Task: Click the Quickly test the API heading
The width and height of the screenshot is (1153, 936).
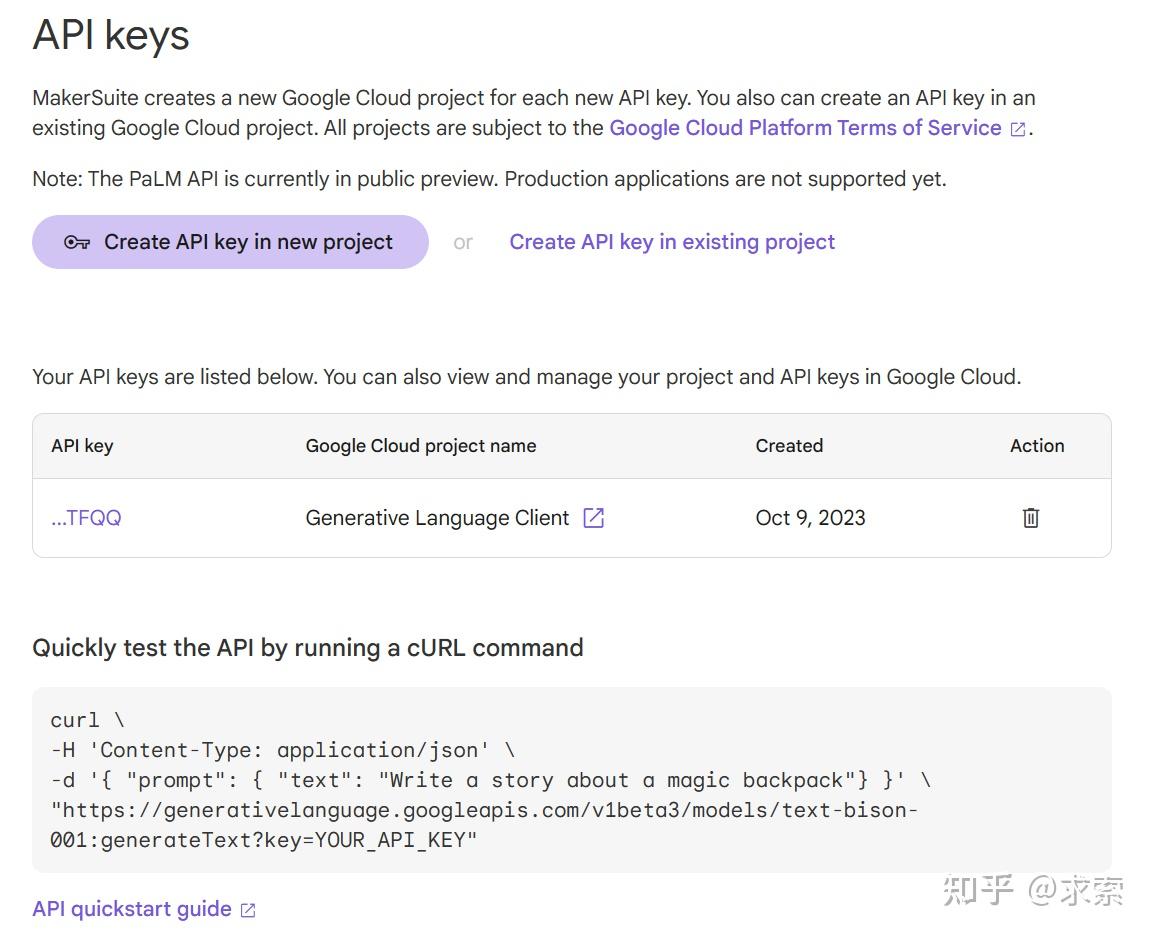Action: [x=308, y=648]
